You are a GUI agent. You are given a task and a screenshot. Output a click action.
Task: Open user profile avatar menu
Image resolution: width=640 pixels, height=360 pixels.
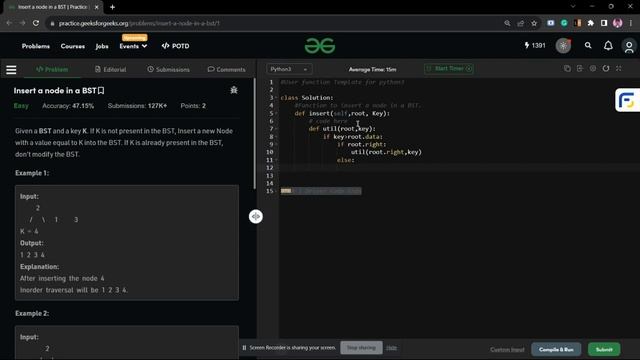629,46
